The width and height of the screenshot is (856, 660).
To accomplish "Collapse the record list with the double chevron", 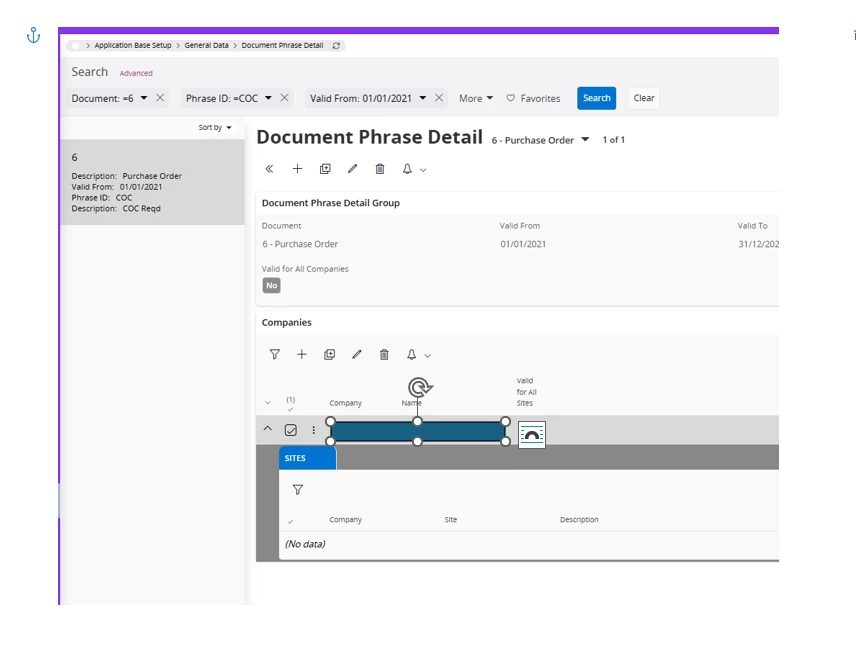I will click(269, 169).
